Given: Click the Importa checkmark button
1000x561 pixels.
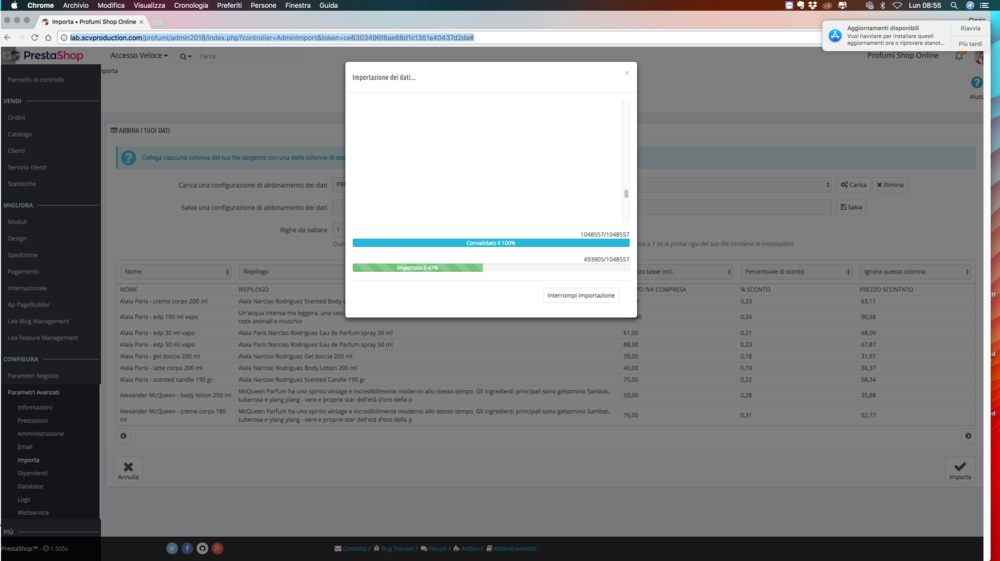Looking at the screenshot, I should coord(960,470).
